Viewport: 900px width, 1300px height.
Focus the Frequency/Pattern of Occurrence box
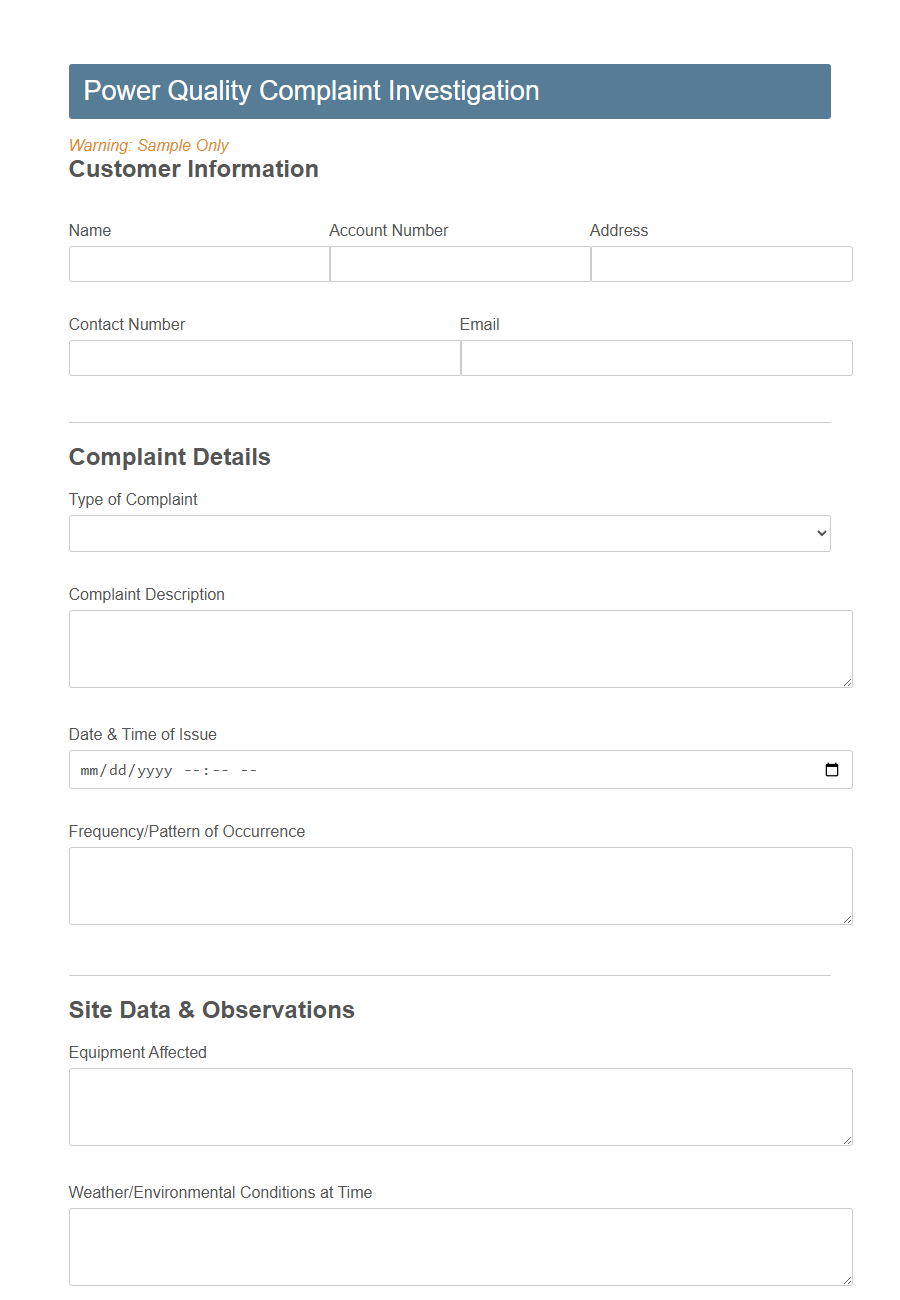pyautogui.click(x=460, y=885)
